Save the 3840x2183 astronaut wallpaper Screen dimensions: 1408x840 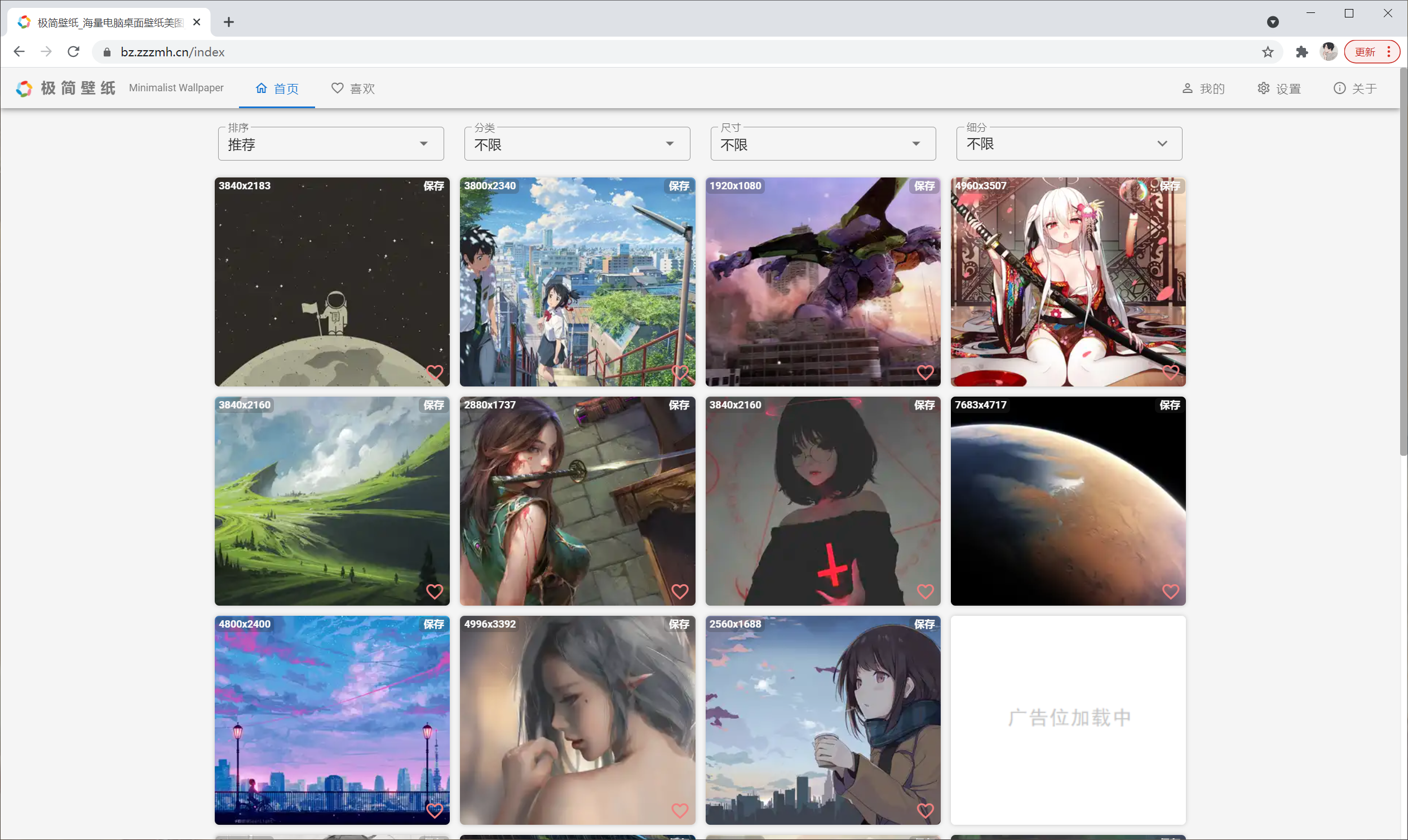tap(433, 186)
